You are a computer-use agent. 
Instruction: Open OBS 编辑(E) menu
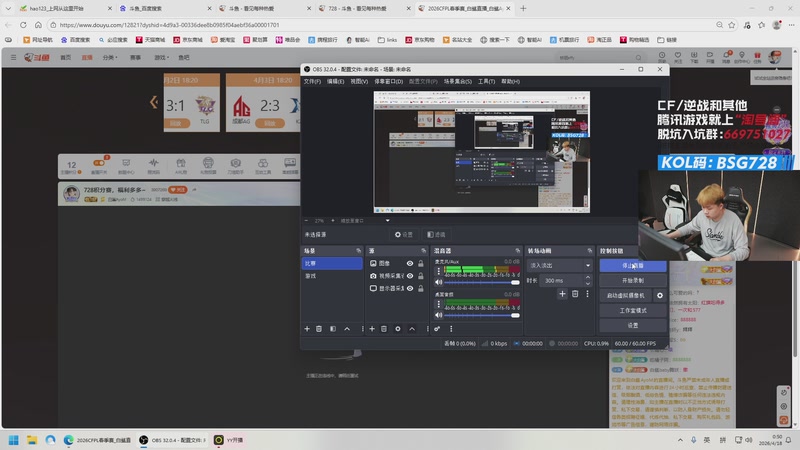tap(335, 81)
